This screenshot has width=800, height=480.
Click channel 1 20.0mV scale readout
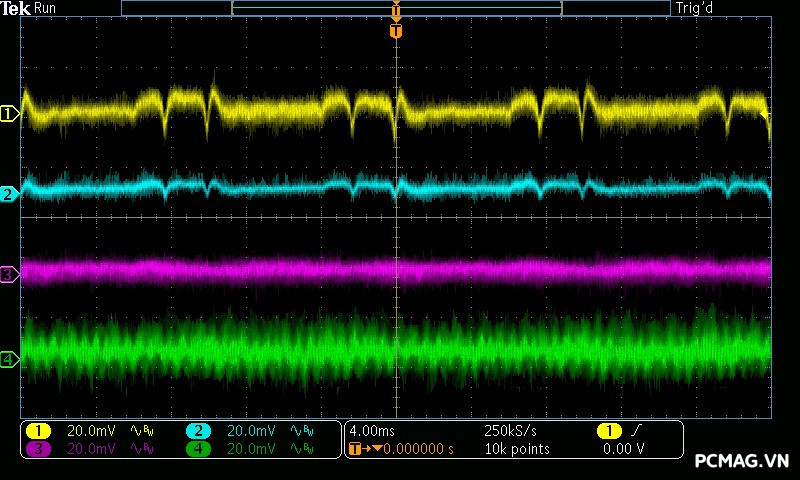tap(91, 430)
